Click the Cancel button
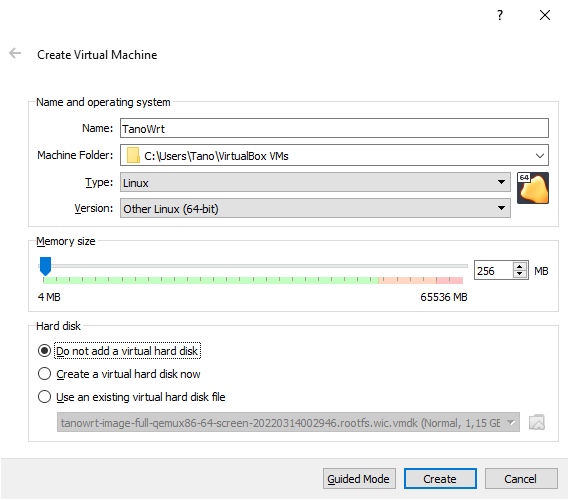This screenshot has width=569, height=500. (521, 479)
